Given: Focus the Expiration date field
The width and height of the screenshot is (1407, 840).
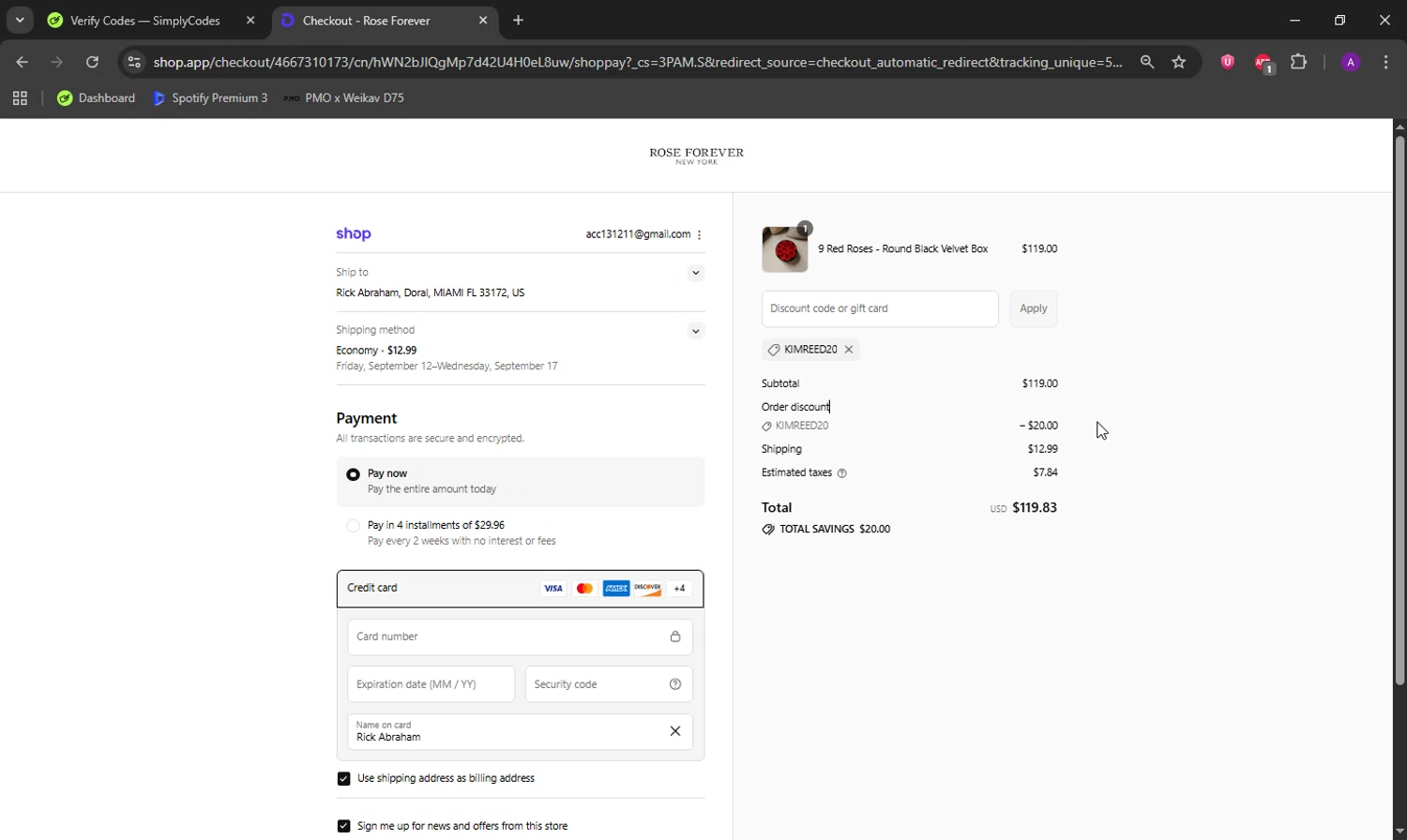Looking at the screenshot, I should 431,684.
